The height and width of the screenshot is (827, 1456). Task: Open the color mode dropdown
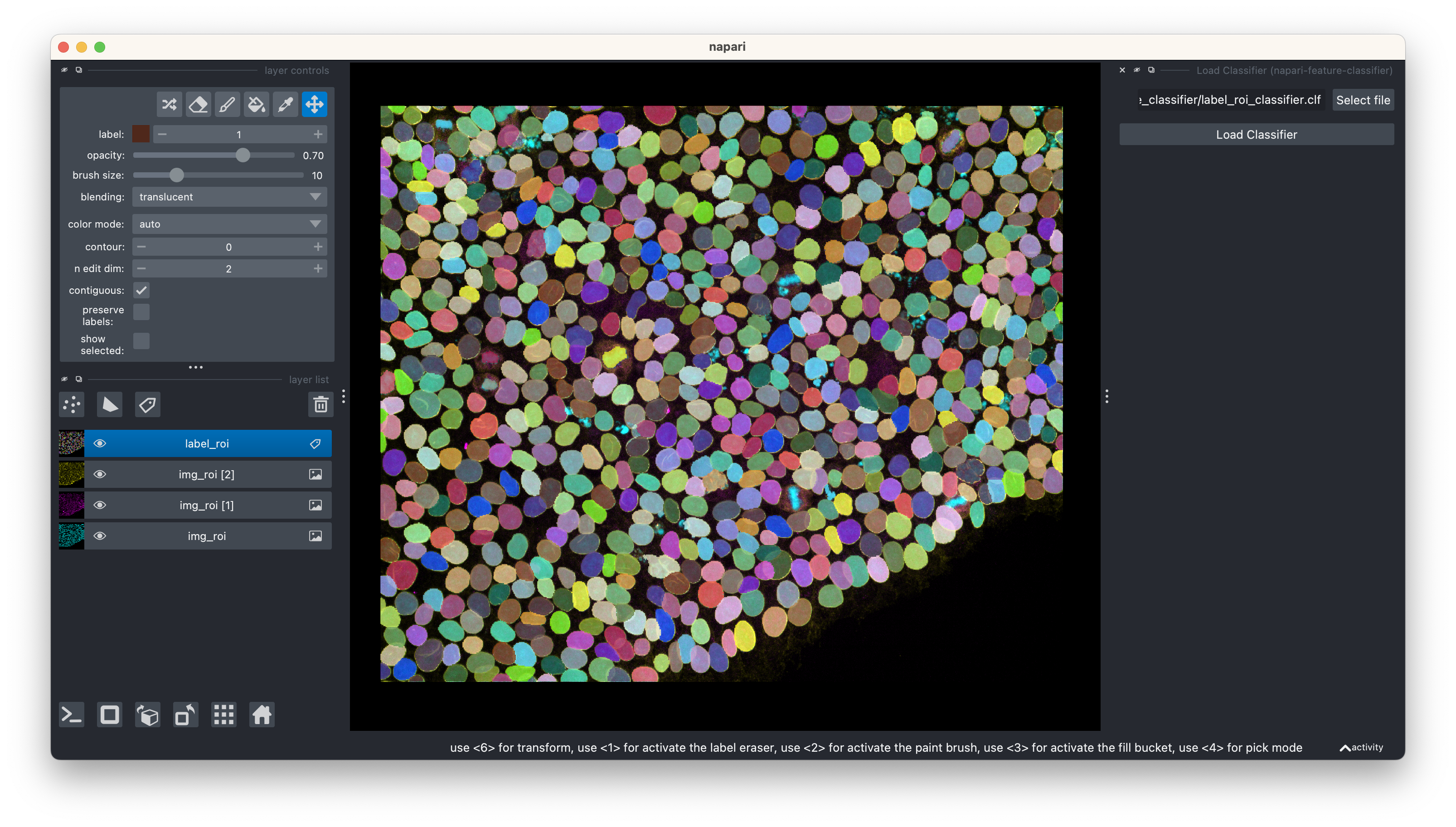click(x=229, y=224)
